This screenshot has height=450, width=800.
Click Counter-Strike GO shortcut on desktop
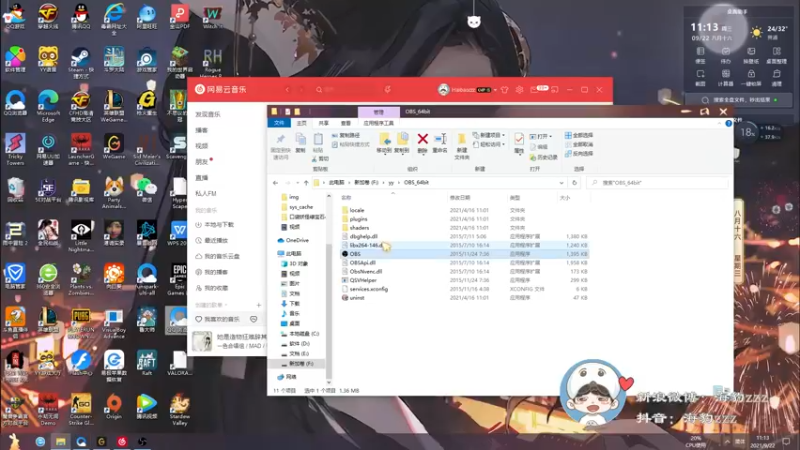click(81, 409)
